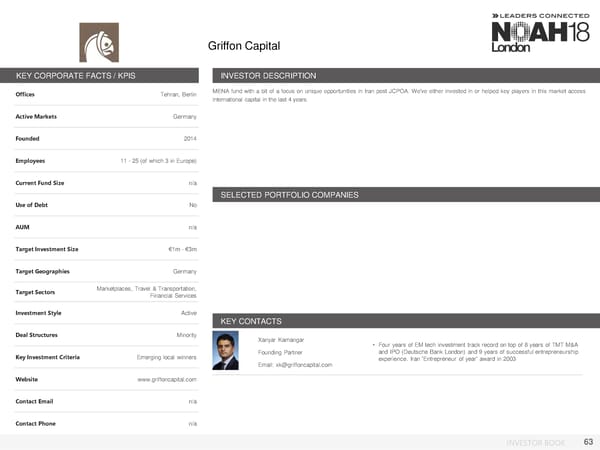
Task: Click the Investor Book footer label
Action: (537, 441)
